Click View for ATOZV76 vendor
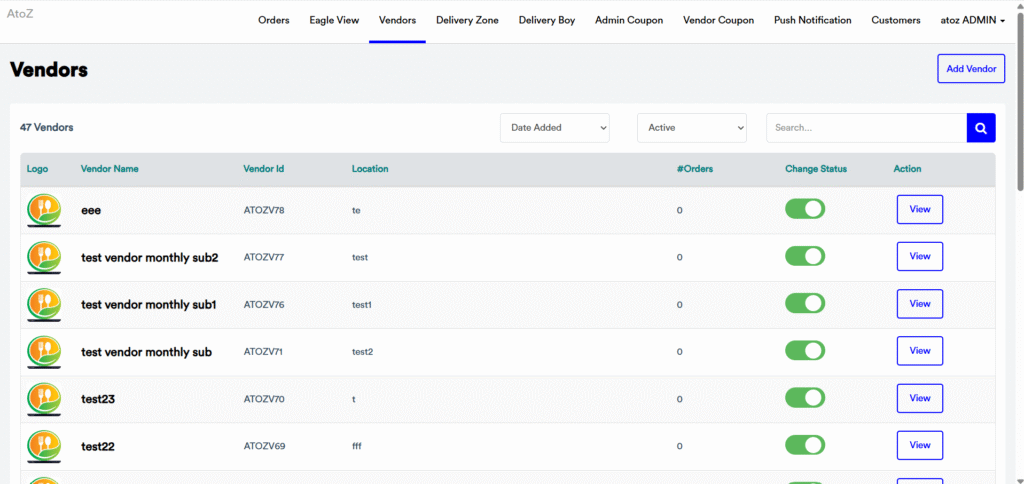1024x484 pixels. click(x=920, y=304)
